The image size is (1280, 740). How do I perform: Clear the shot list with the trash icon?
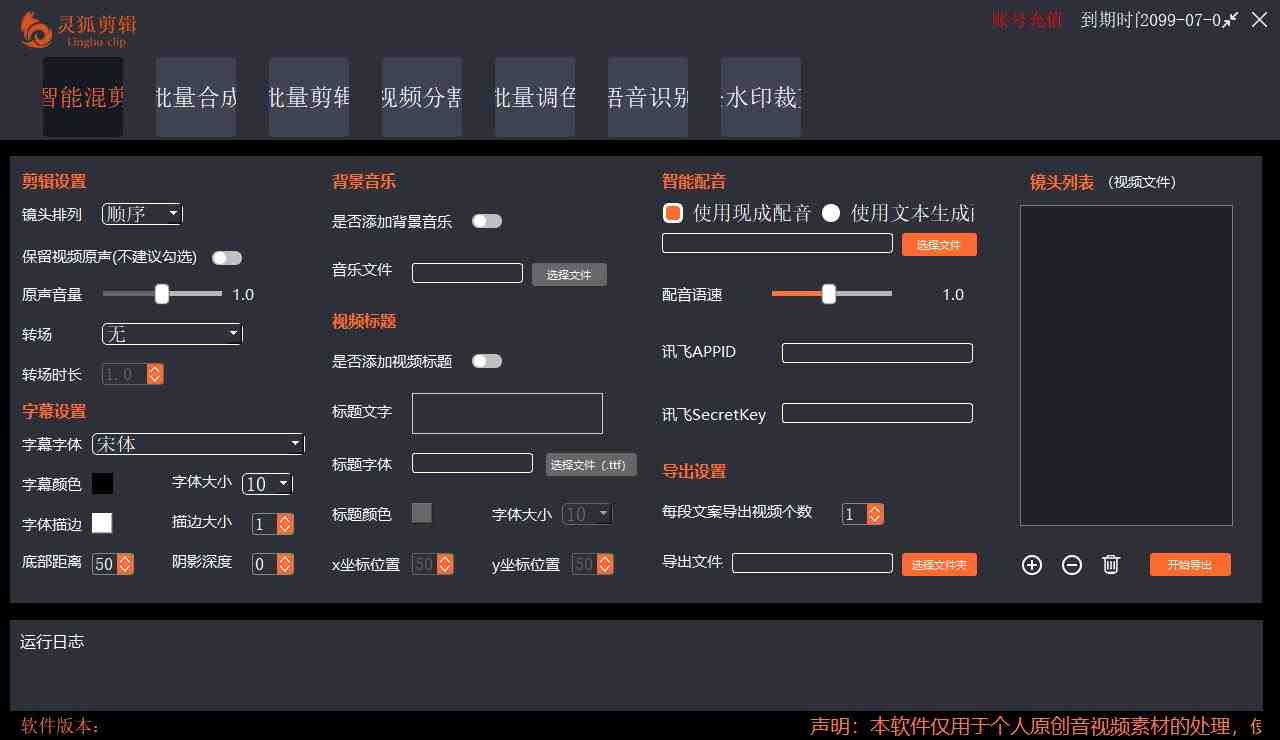pos(1111,564)
